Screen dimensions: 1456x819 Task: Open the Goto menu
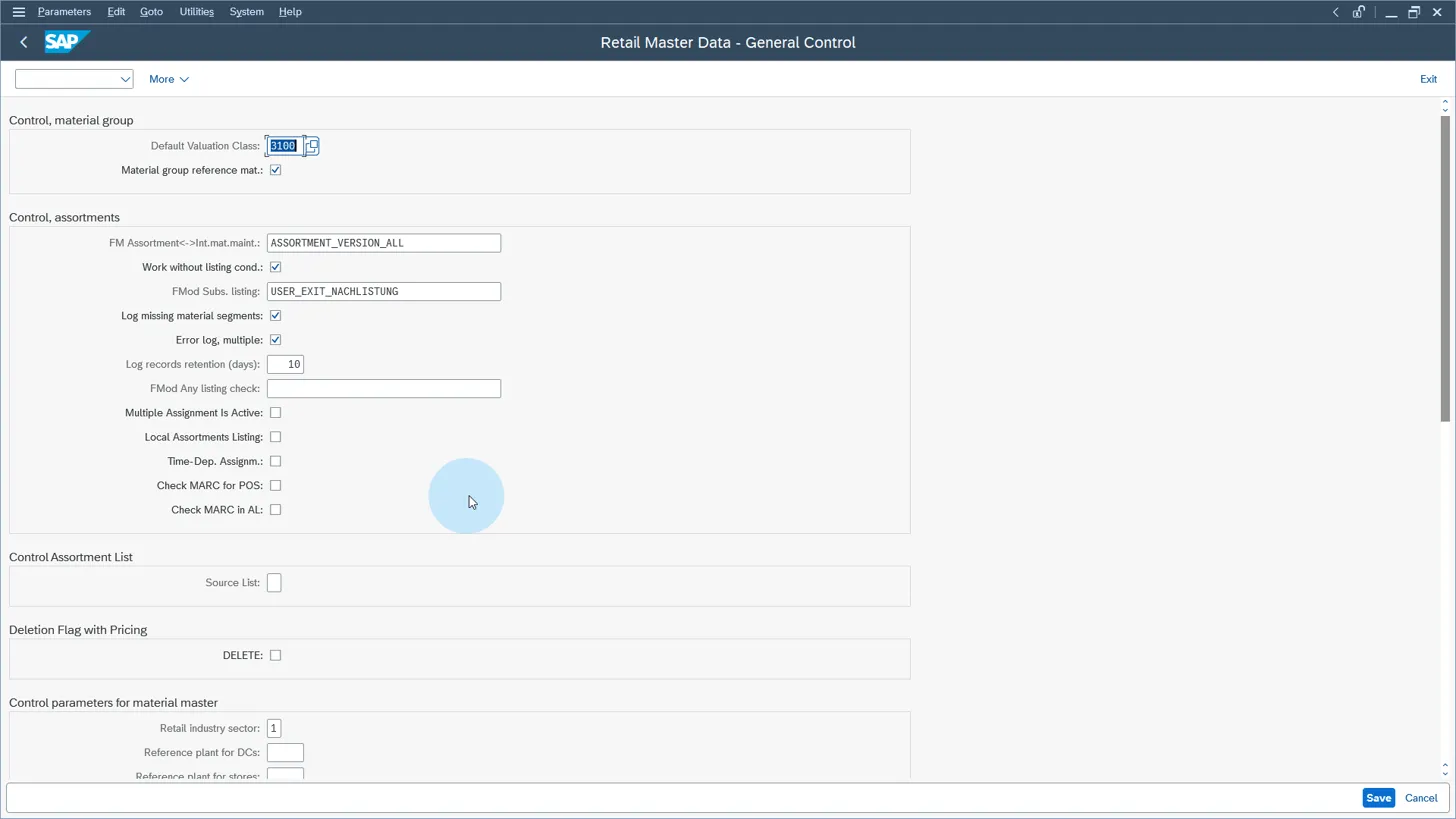(x=151, y=12)
